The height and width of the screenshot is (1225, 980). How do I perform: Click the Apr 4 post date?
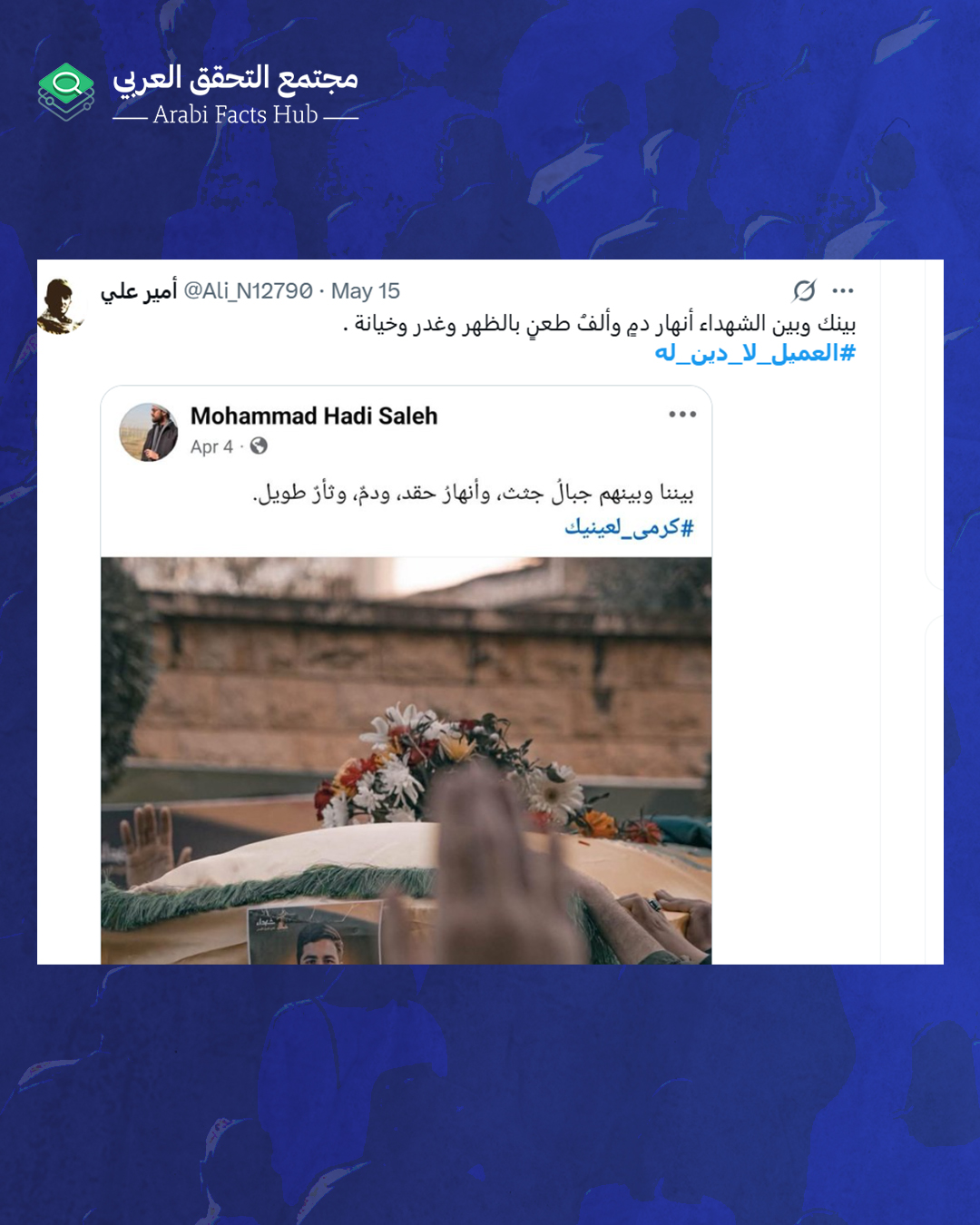211,446
